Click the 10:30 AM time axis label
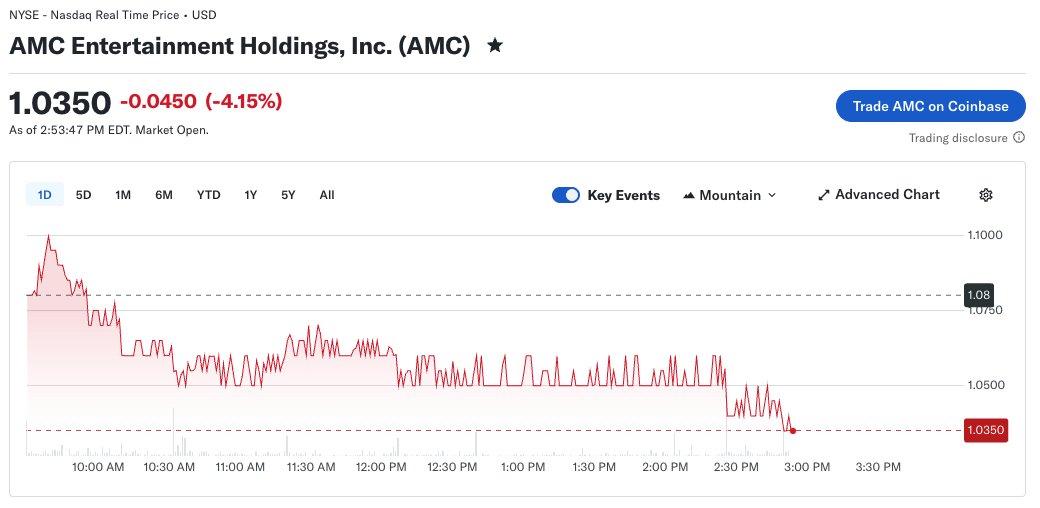This screenshot has height=508, width=1040. coord(169,467)
